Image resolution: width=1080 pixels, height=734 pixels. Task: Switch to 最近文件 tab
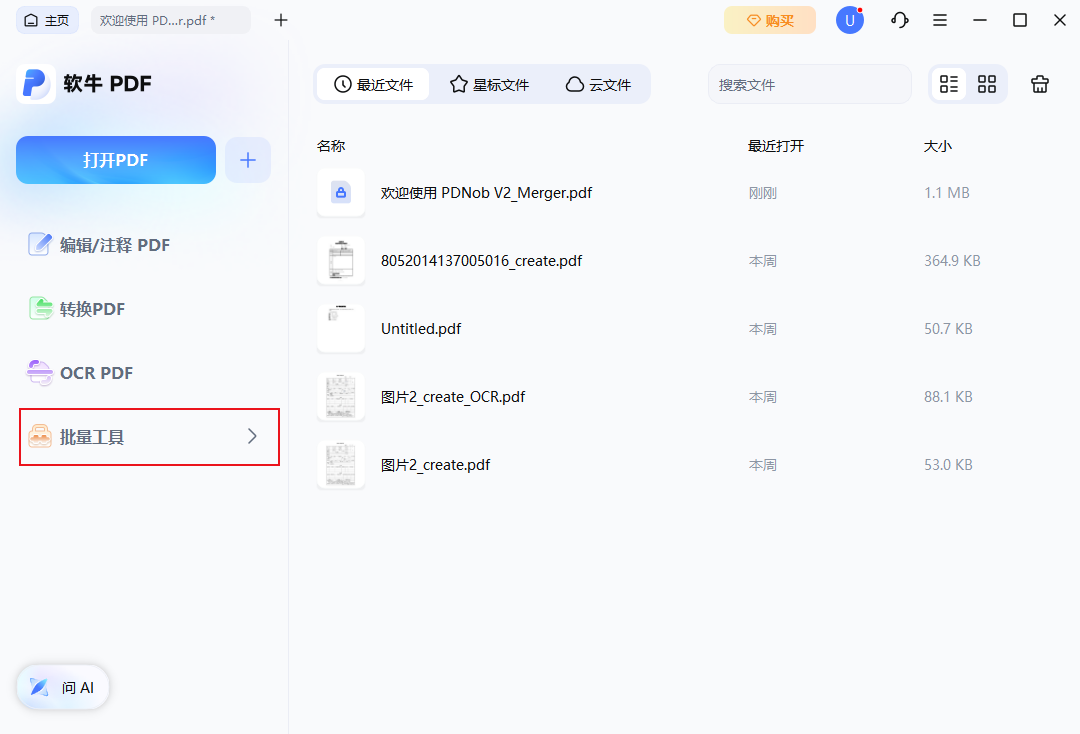pyautogui.click(x=373, y=84)
